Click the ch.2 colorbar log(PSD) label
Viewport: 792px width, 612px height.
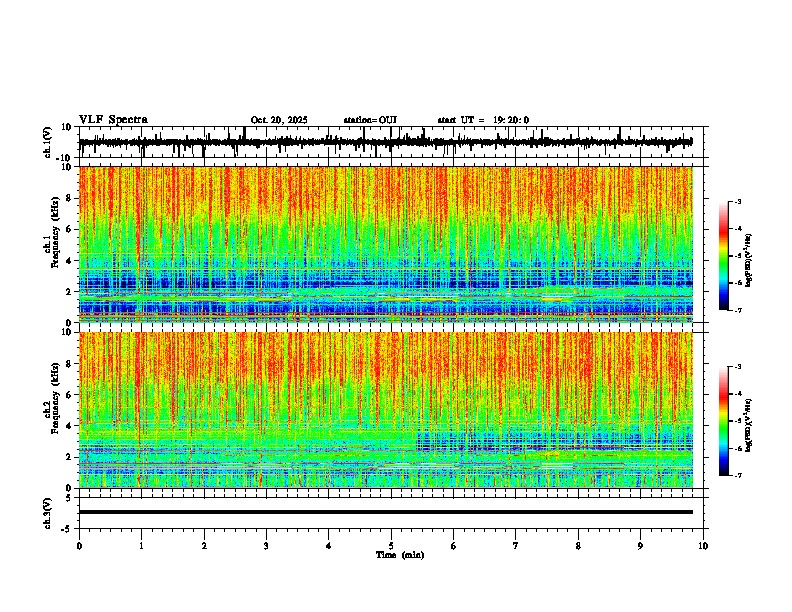748,425
